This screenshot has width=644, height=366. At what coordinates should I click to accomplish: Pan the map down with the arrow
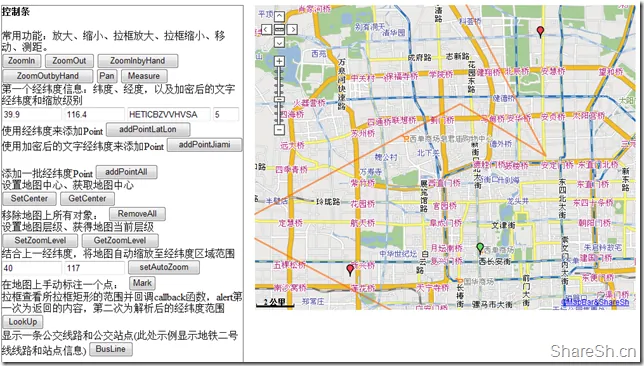pos(279,42)
